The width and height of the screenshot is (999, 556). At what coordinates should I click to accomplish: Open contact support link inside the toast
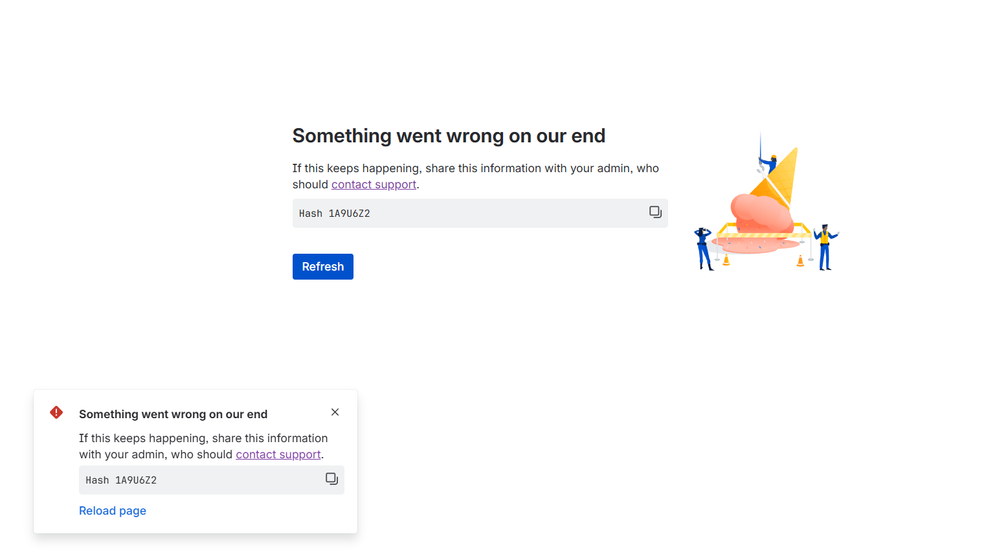point(278,454)
